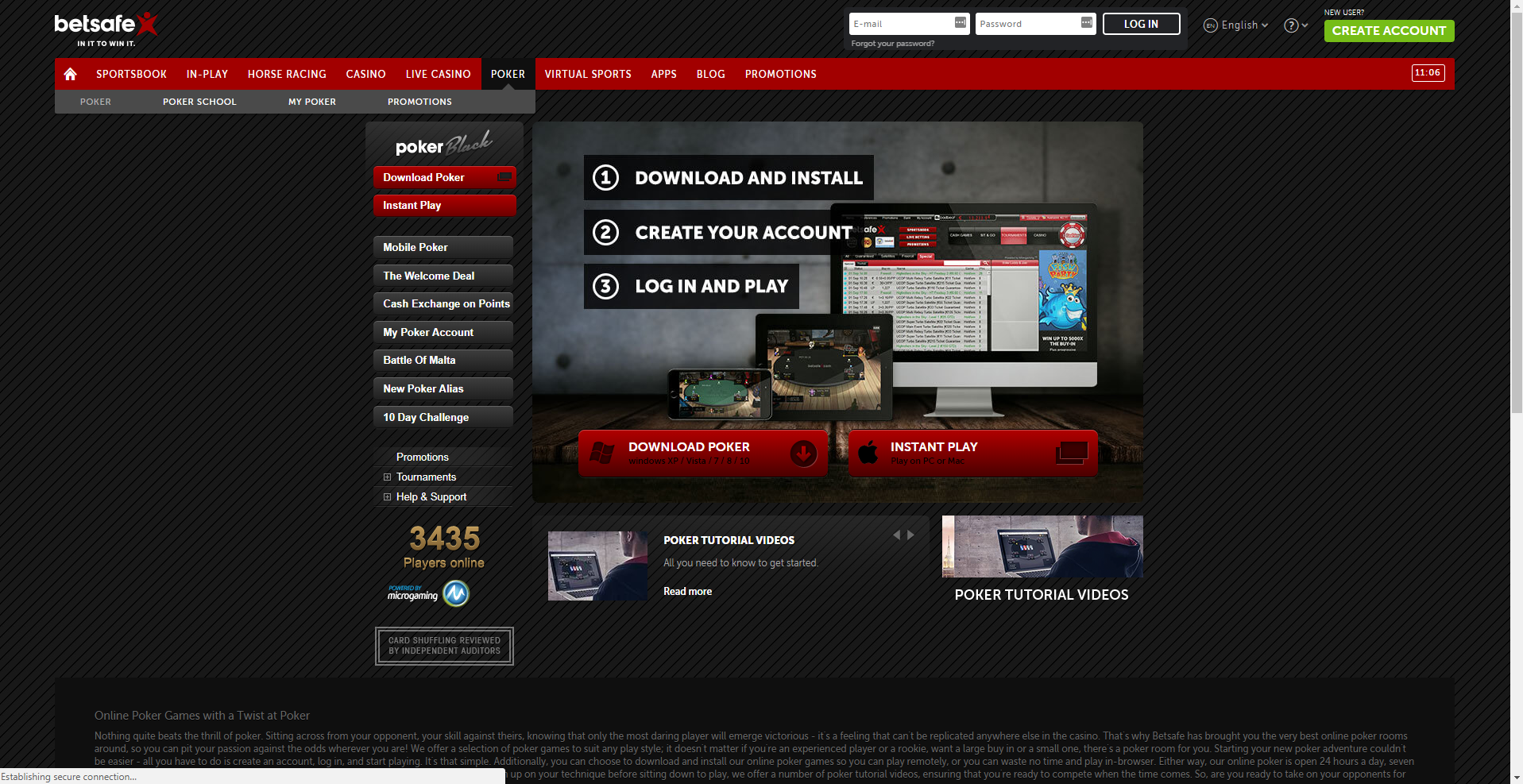Click the previous arrow in tutorial carousel

click(x=897, y=535)
